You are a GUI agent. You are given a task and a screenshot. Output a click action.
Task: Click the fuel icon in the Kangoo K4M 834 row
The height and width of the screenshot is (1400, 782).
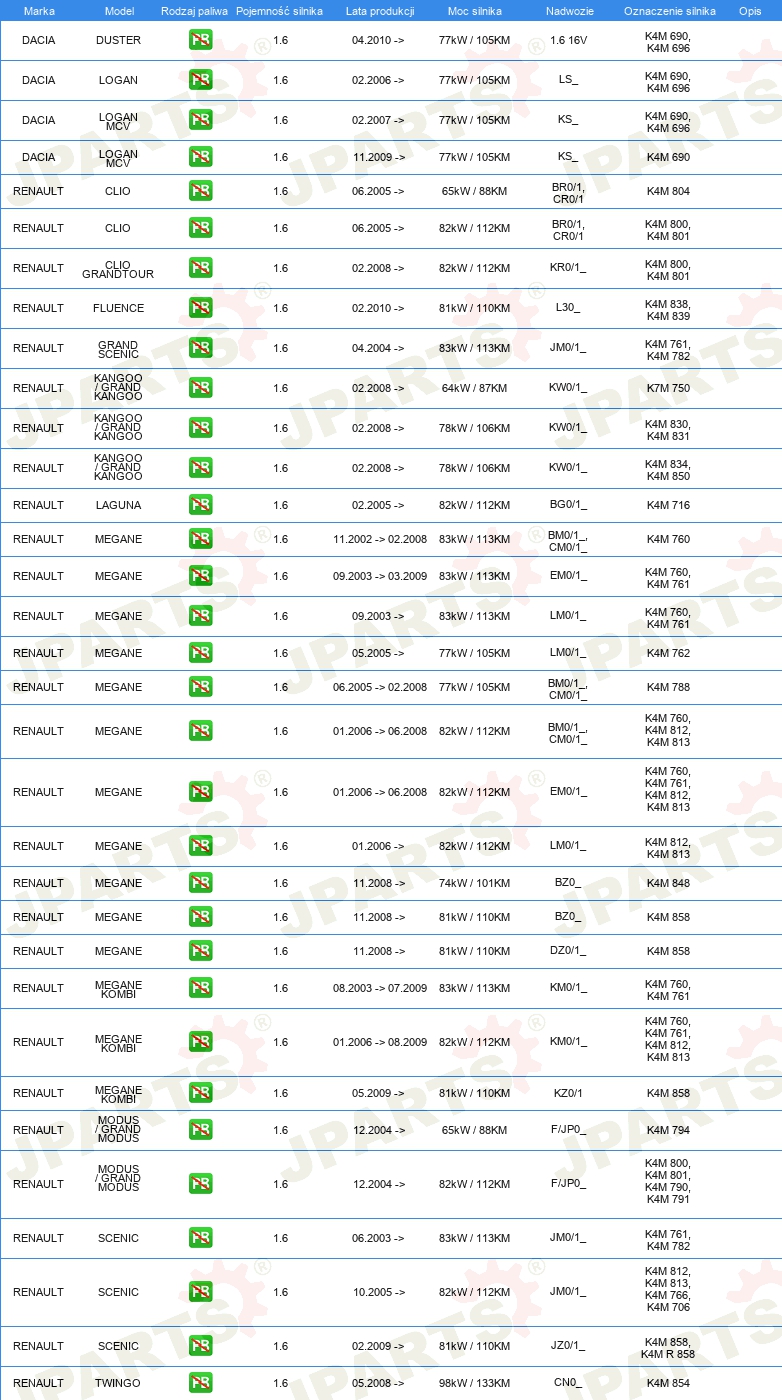coord(200,468)
